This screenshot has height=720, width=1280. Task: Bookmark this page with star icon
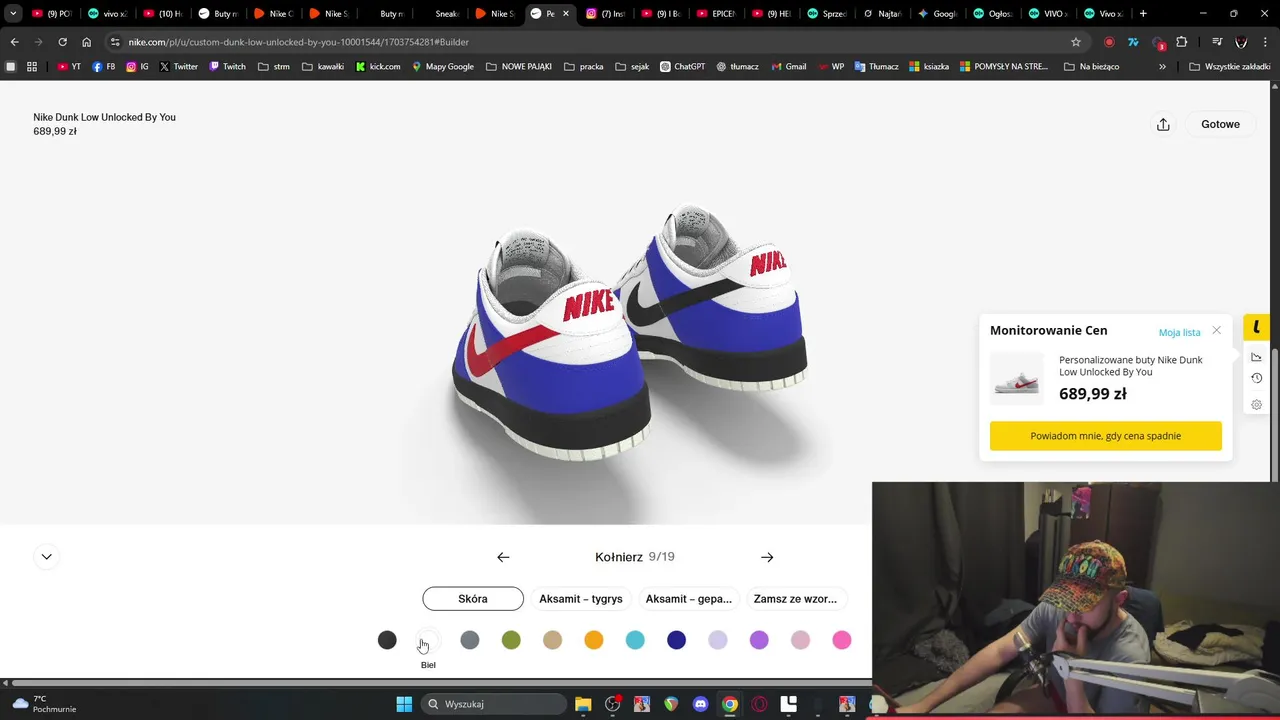(x=1076, y=42)
